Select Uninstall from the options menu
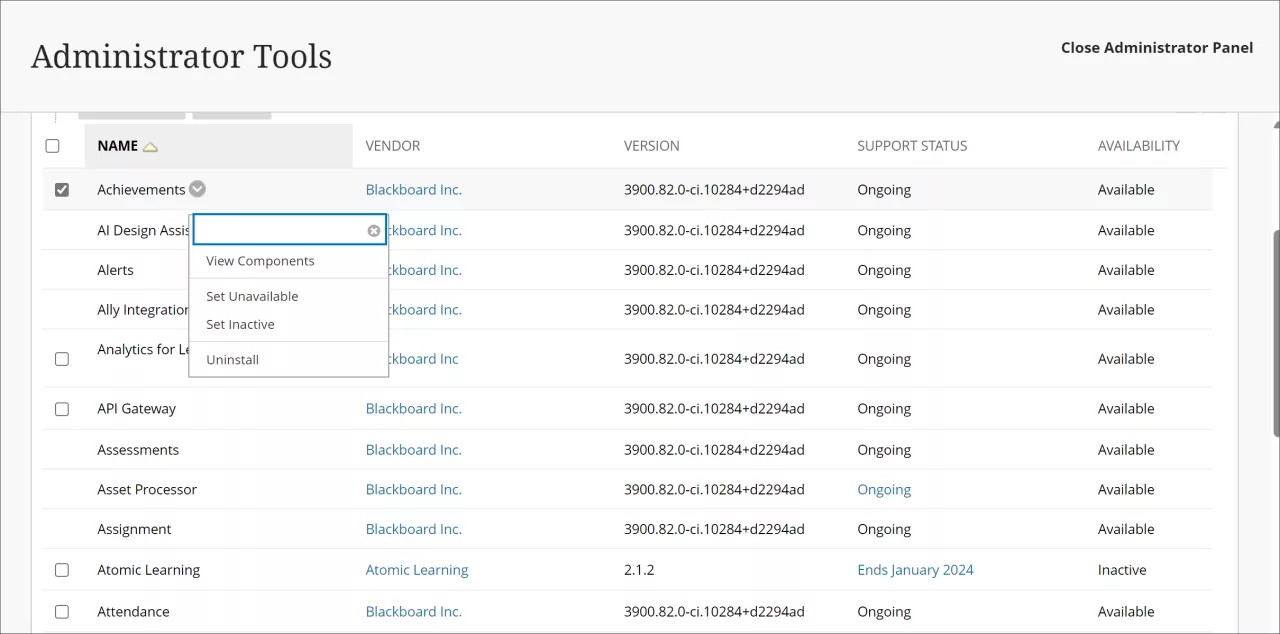 tap(232, 359)
